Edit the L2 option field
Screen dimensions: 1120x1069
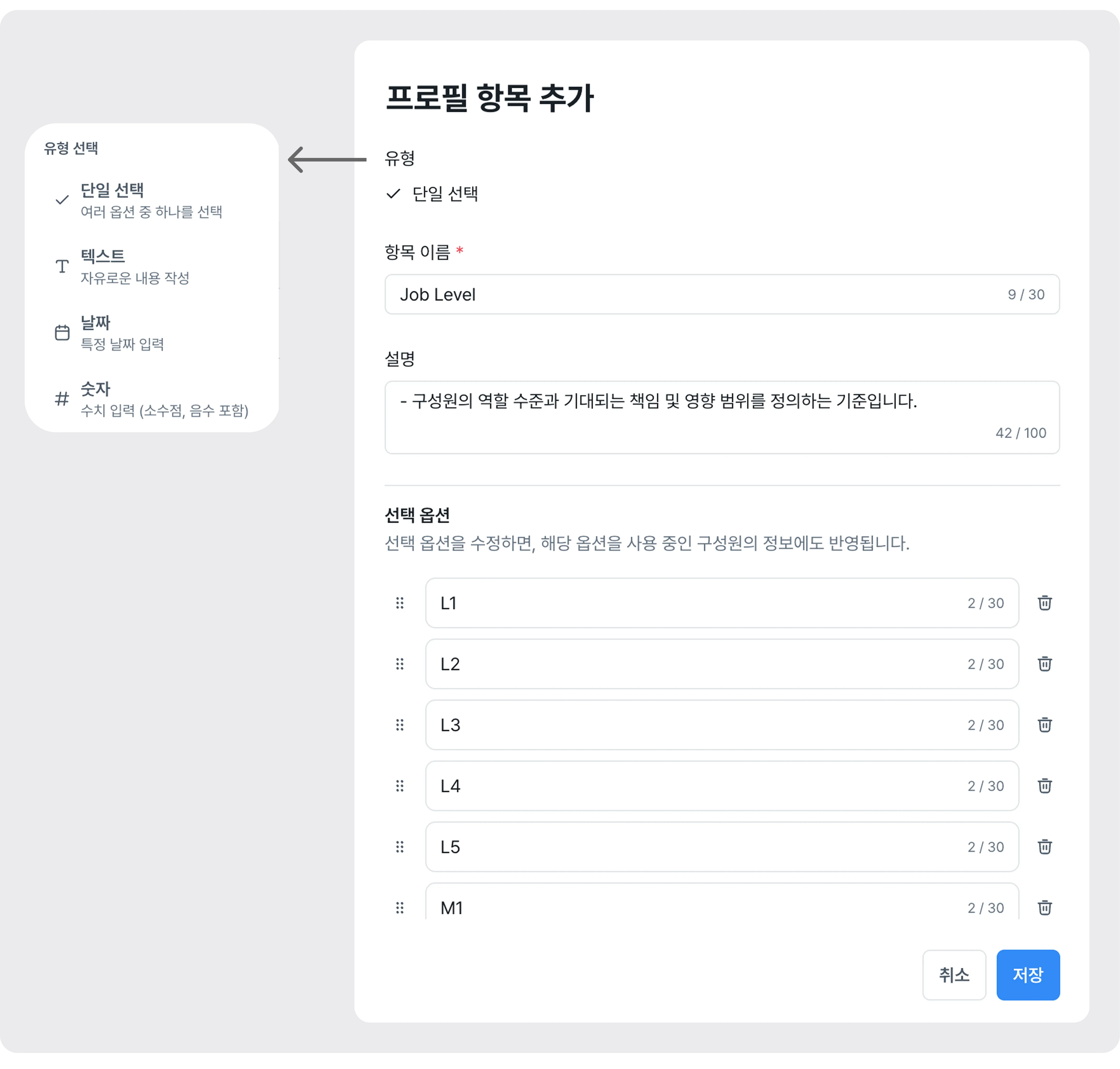coord(722,664)
